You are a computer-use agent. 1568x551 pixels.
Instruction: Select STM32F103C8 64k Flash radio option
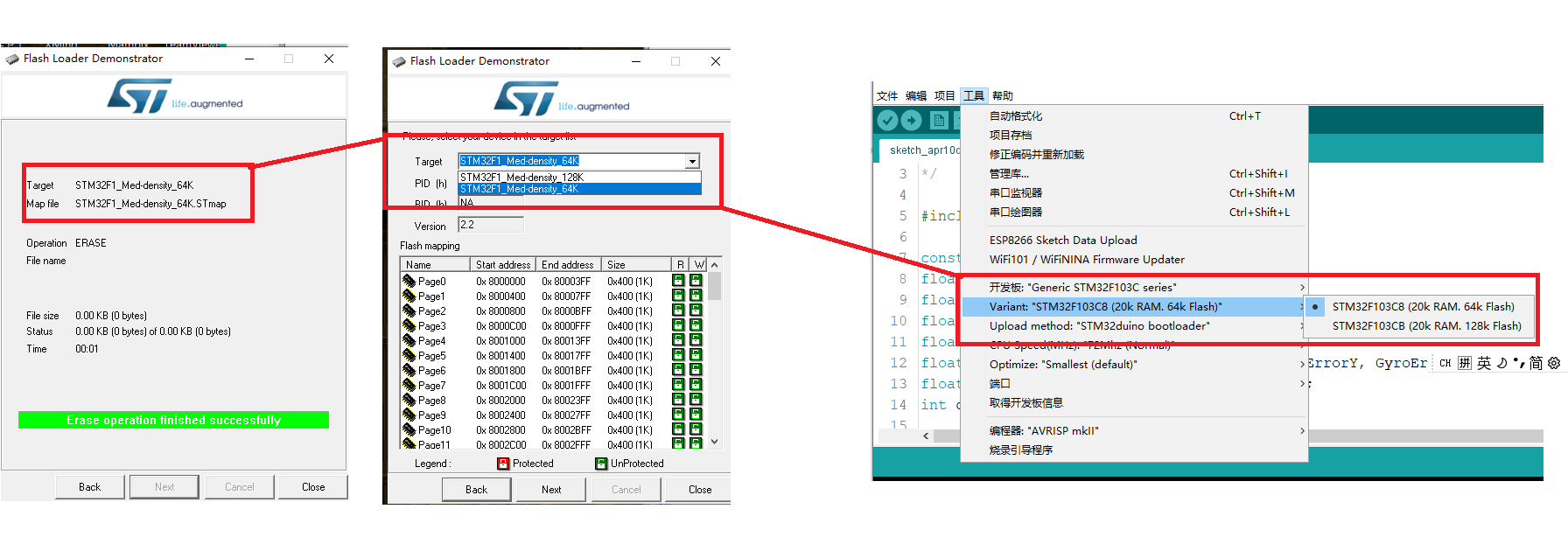1418,307
